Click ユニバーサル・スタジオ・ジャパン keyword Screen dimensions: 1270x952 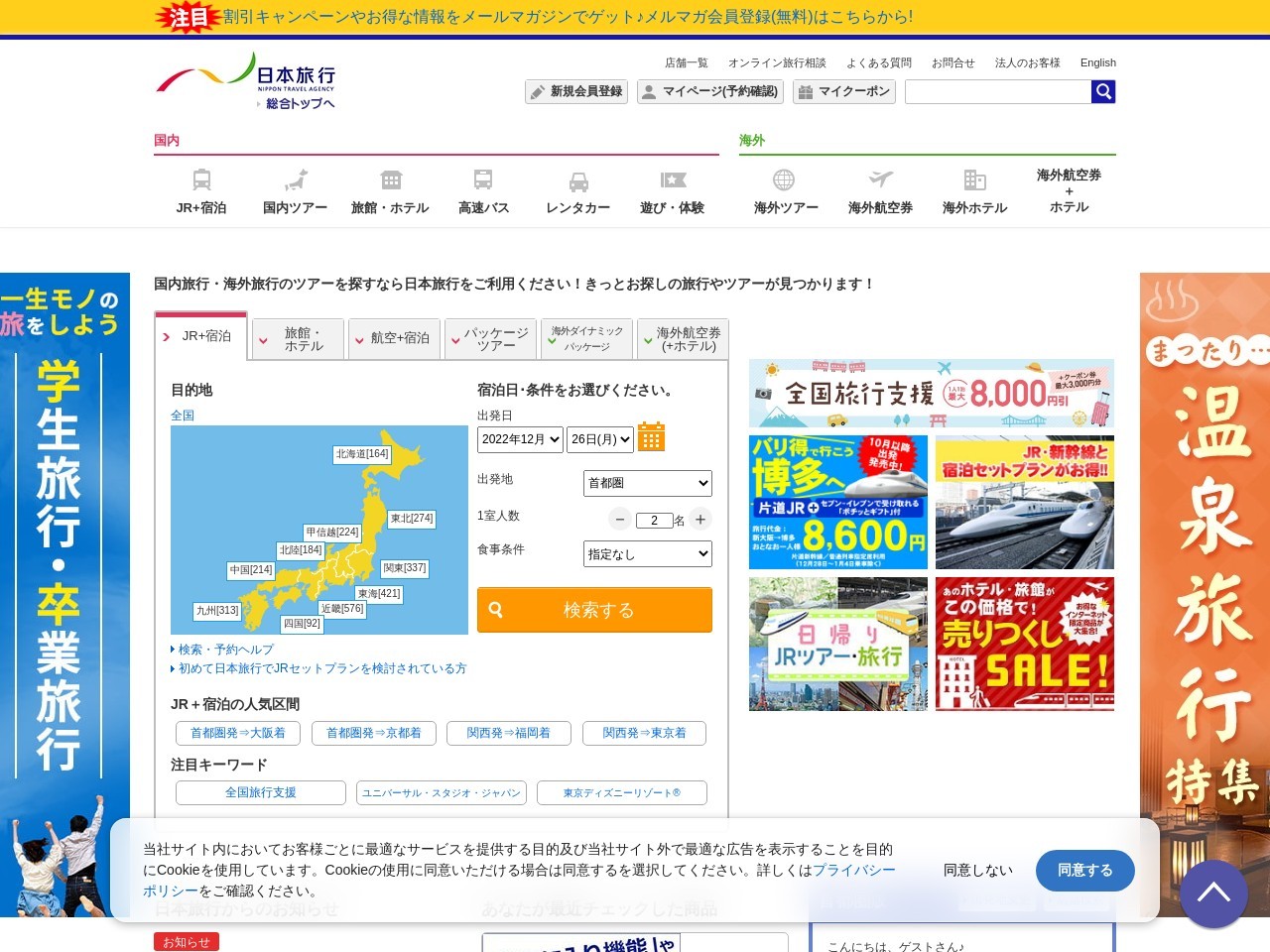click(x=442, y=792)
